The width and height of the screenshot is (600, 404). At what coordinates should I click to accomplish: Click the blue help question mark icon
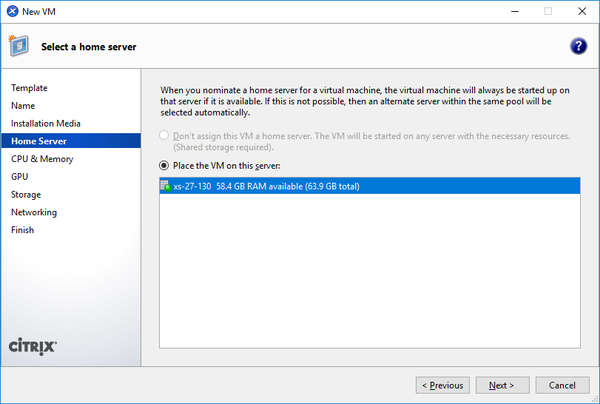pos(578,46)
